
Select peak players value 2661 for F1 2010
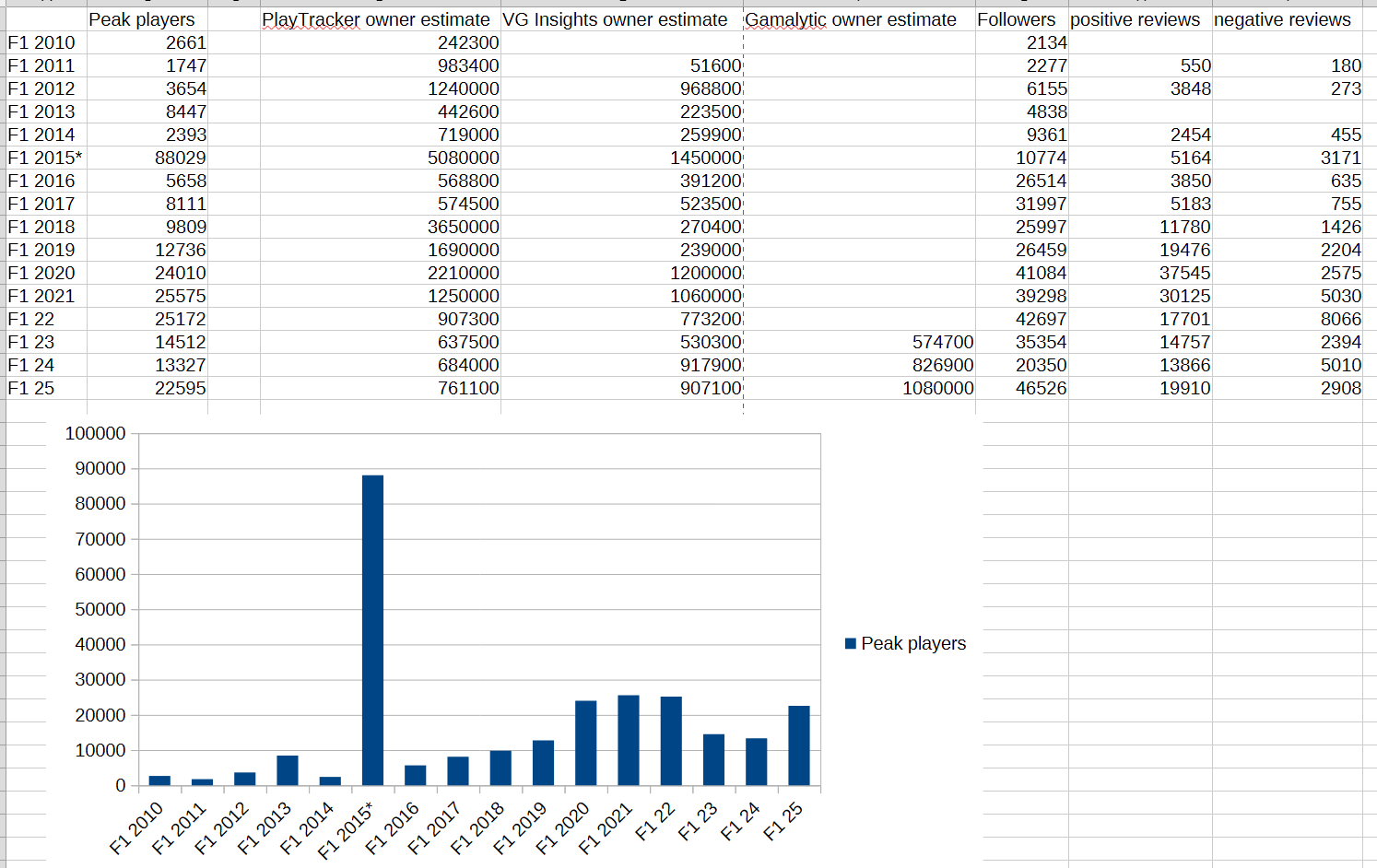coord(147,42)
